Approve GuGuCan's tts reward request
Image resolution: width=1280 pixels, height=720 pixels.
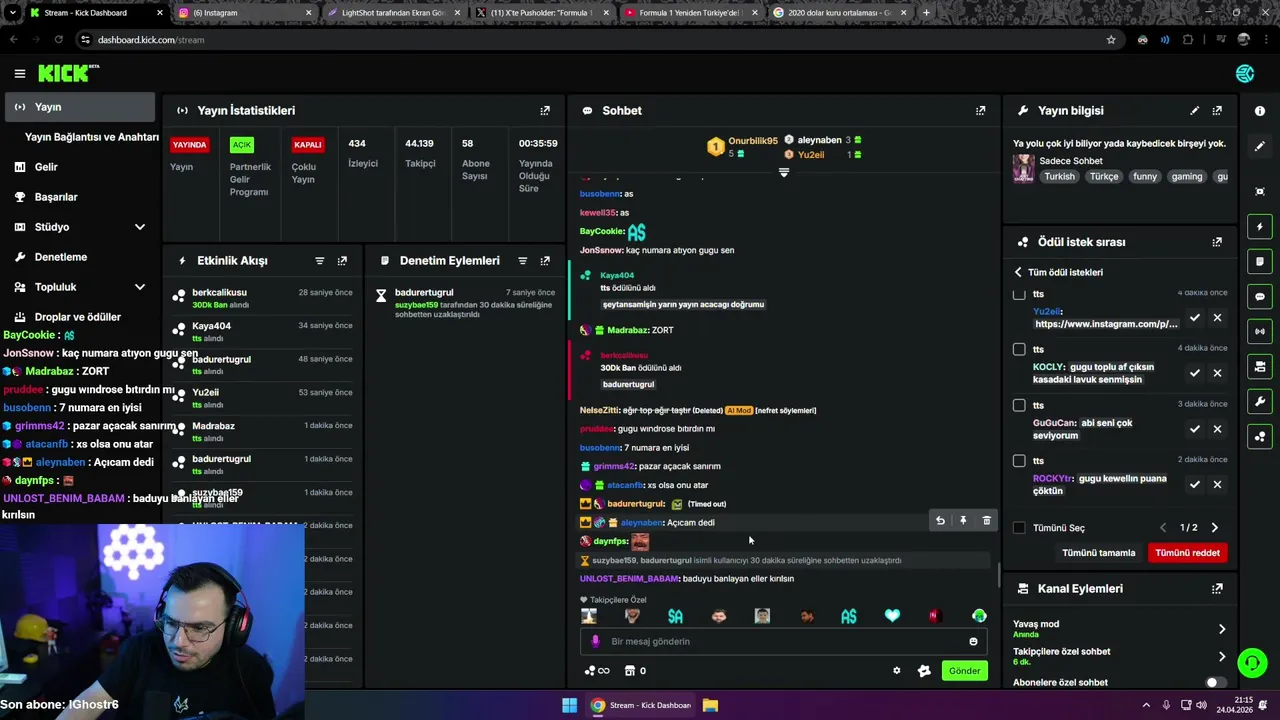pyautogui.click(x=1194, y=429)
